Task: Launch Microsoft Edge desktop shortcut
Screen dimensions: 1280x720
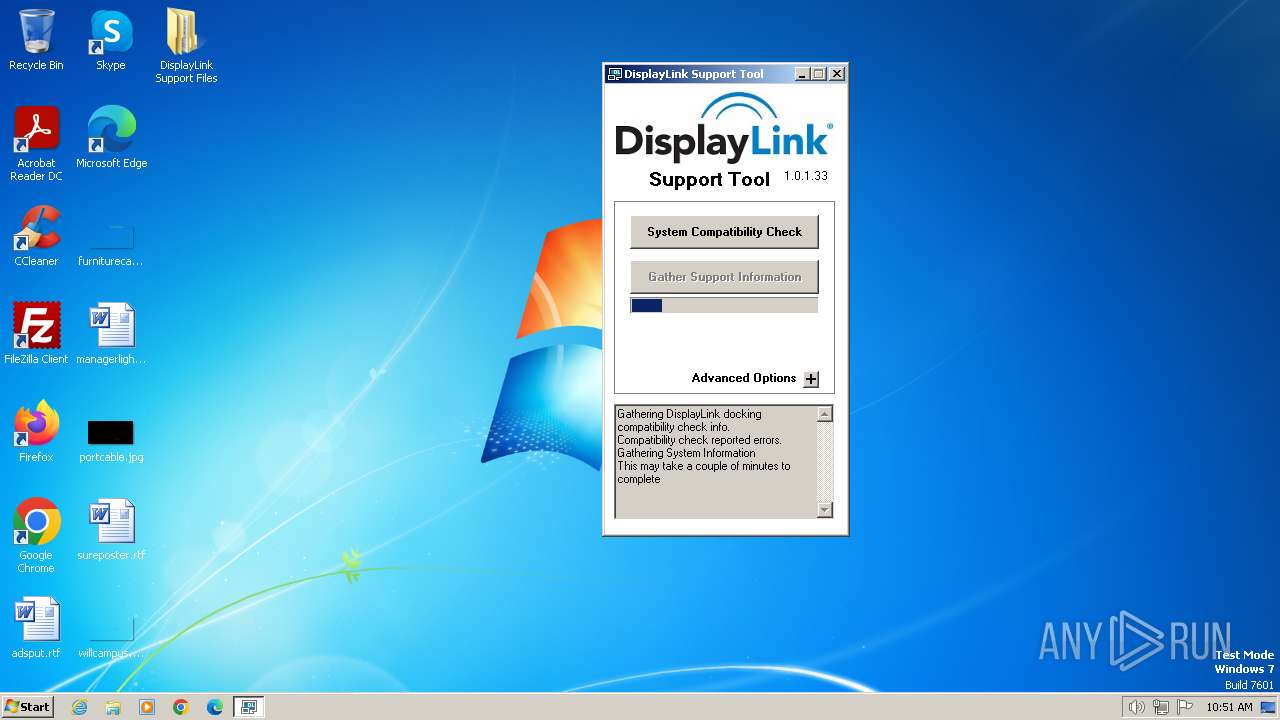Action: [x=111, y=138]
